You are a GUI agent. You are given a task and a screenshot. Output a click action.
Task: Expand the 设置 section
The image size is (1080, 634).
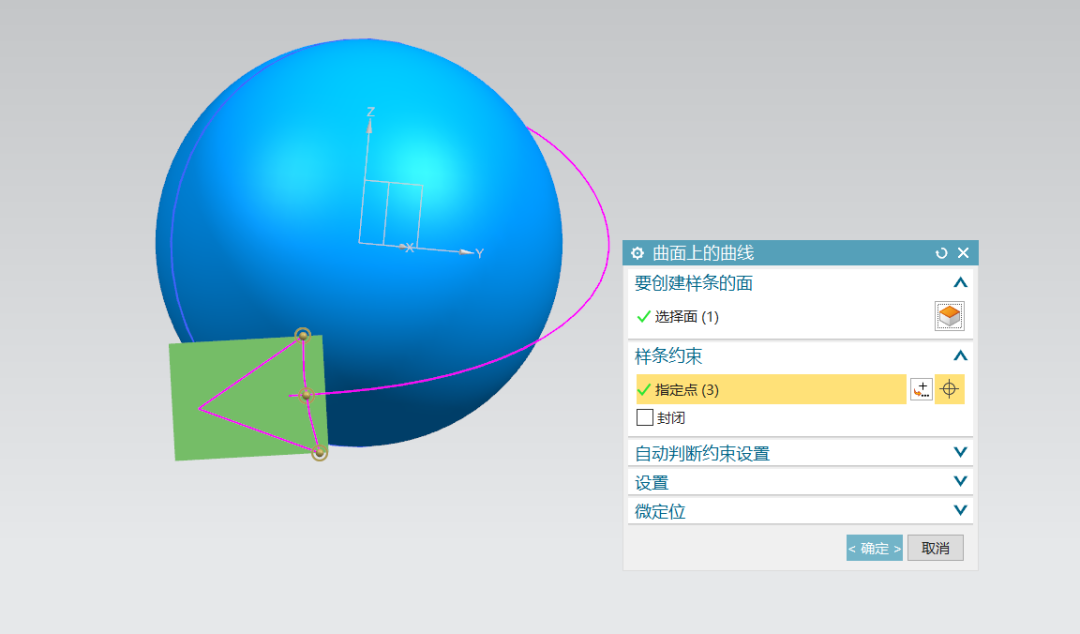tap(960, 481)
